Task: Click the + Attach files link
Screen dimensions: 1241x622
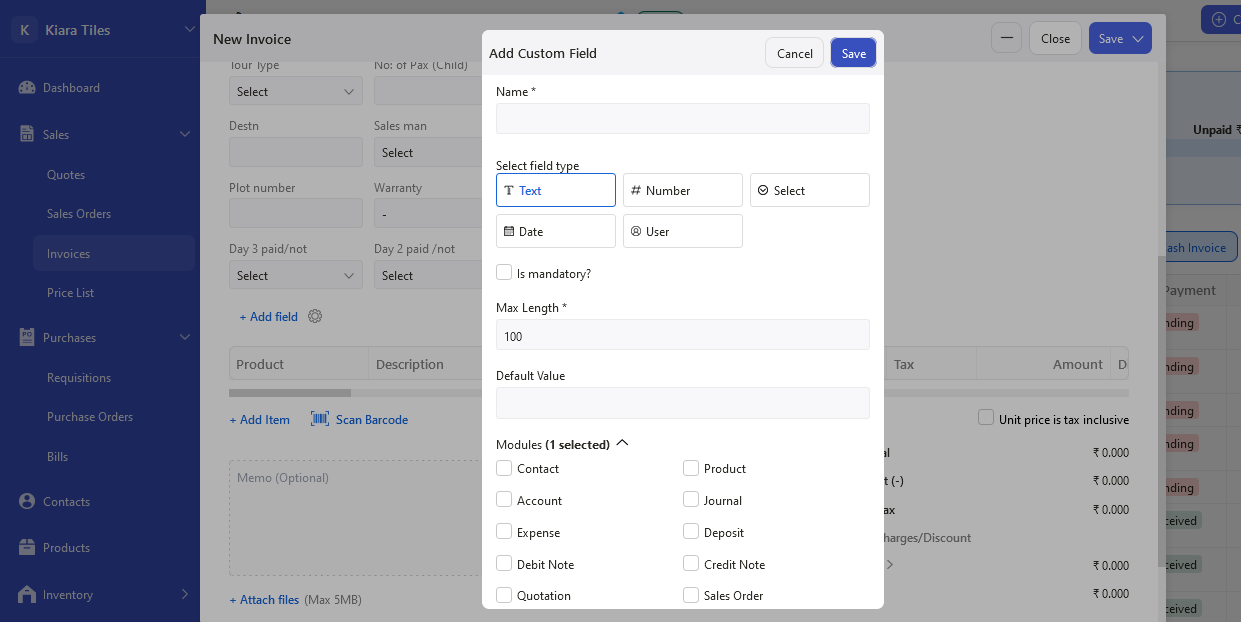Action: 265,600
